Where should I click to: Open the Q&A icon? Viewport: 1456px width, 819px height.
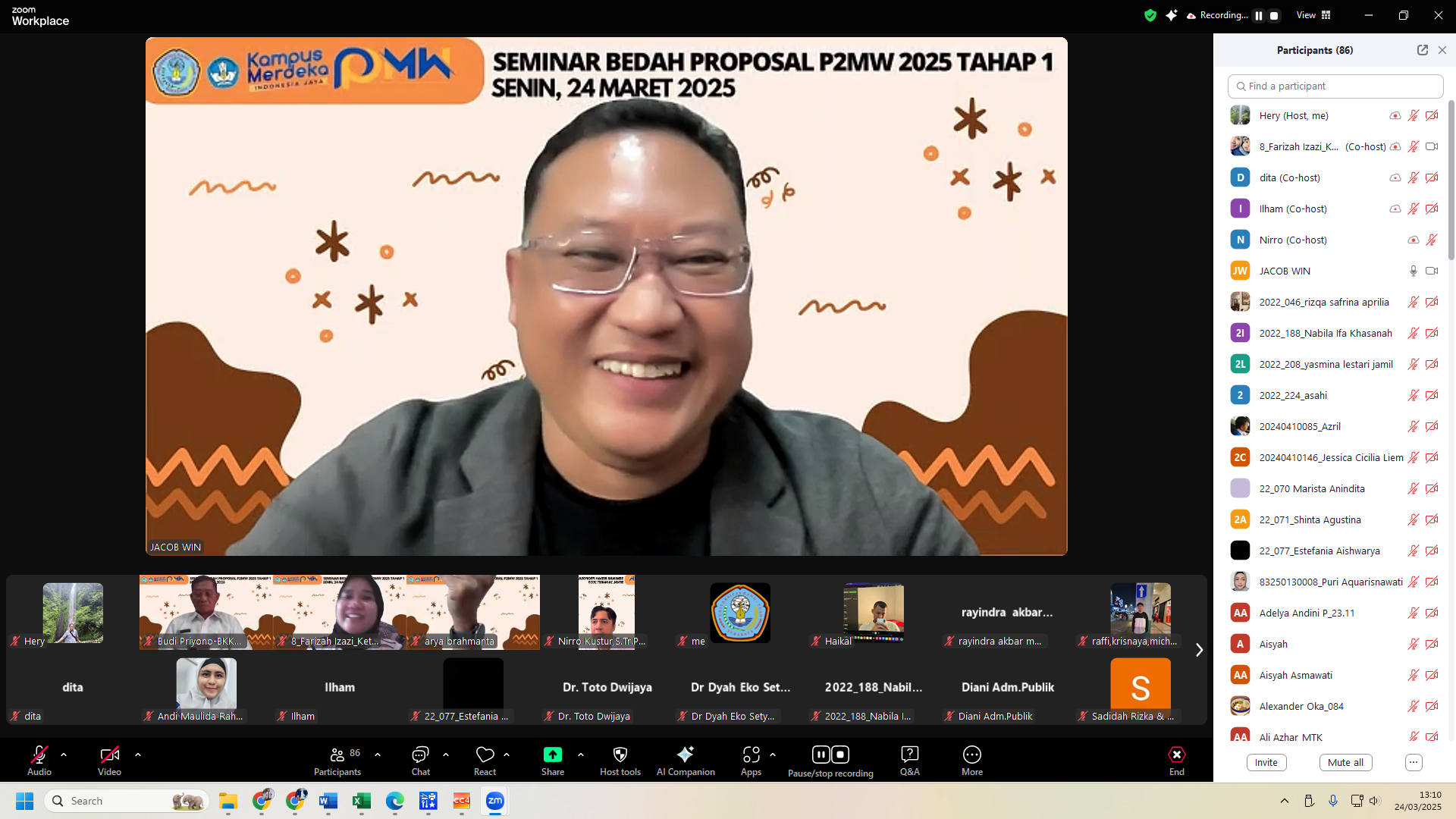click(x=909, y=755)
